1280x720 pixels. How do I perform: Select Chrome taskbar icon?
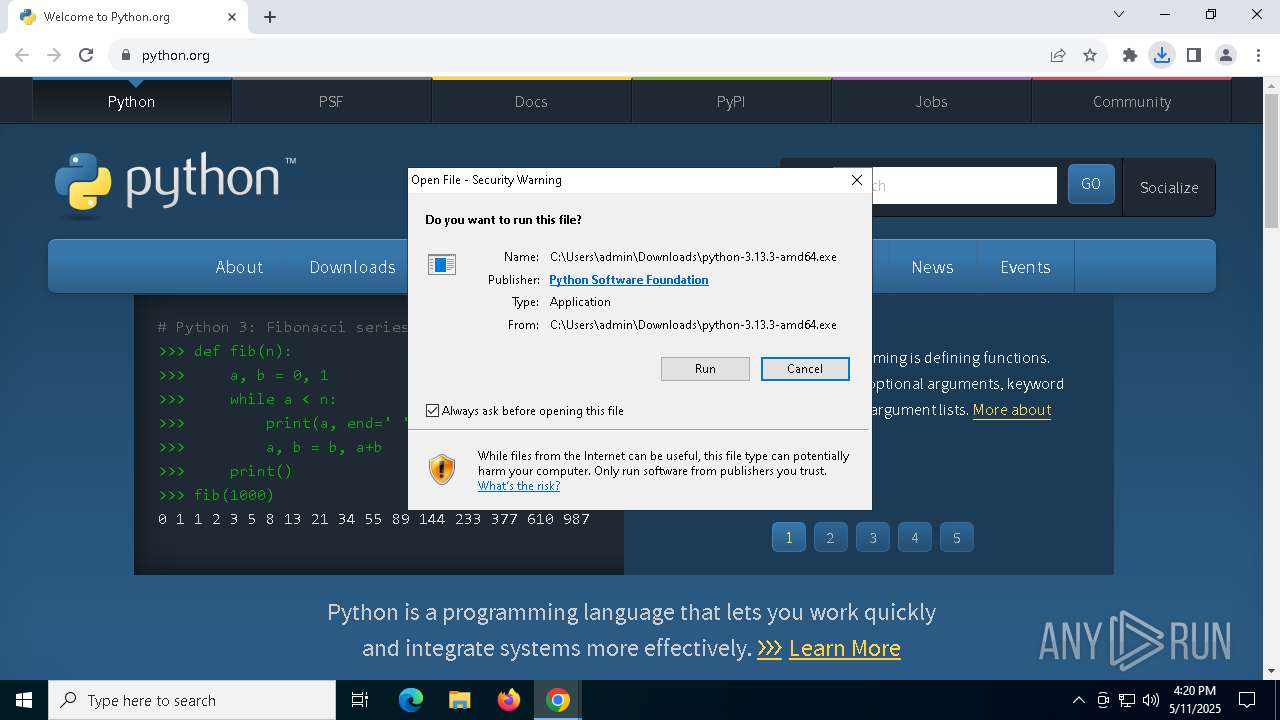[x=557, y=700]
